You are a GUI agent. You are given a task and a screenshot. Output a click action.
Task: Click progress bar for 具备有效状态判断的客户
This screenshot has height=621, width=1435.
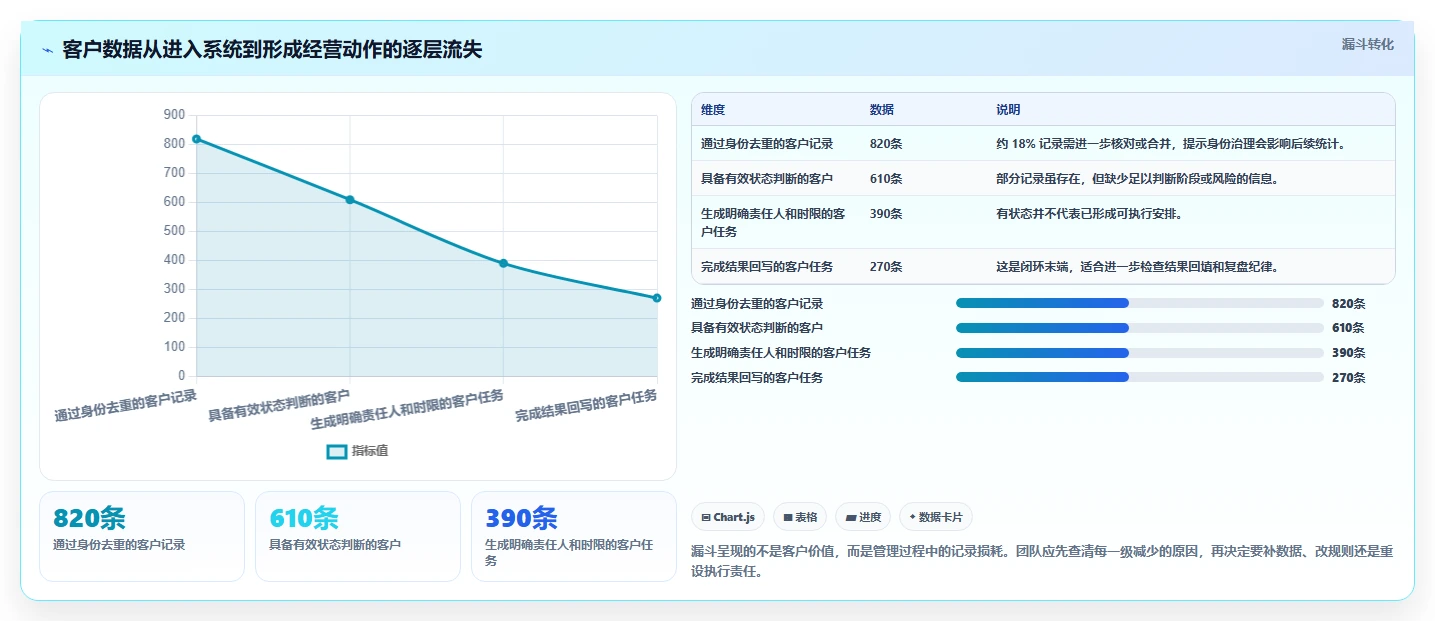click(1140, 328)
